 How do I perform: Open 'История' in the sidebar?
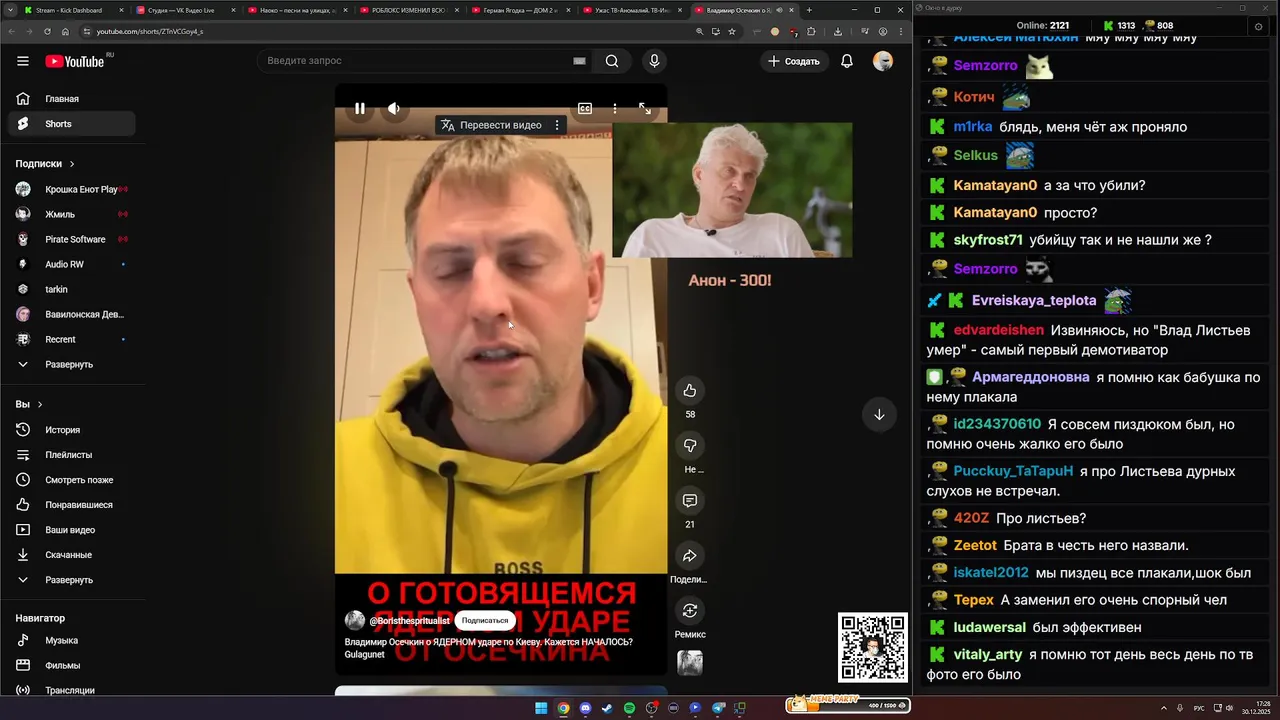(72, 430)
